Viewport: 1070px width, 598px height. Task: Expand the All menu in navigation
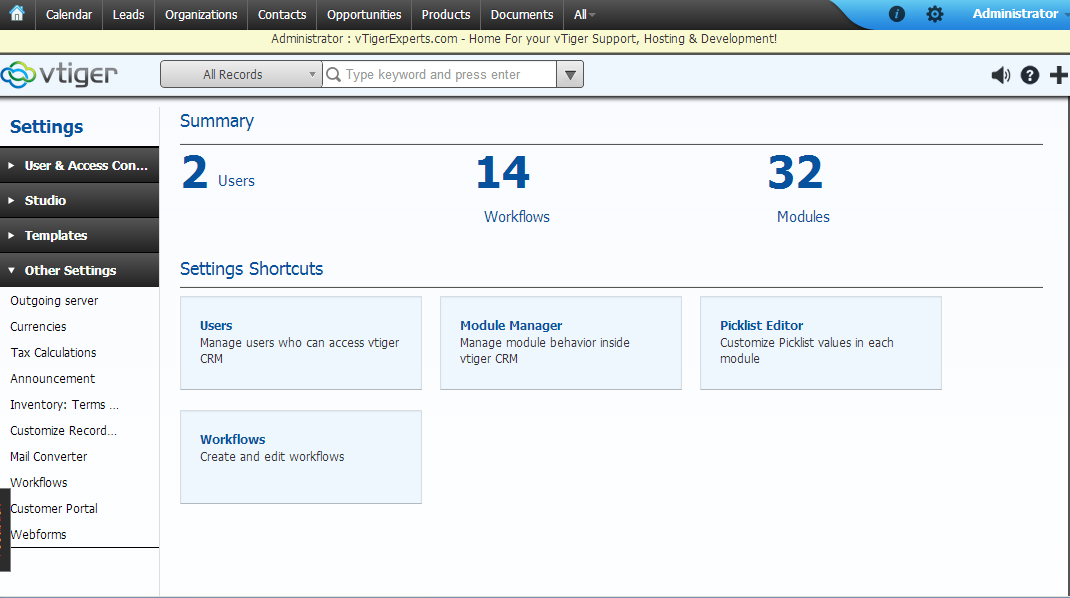coord(585,14)
